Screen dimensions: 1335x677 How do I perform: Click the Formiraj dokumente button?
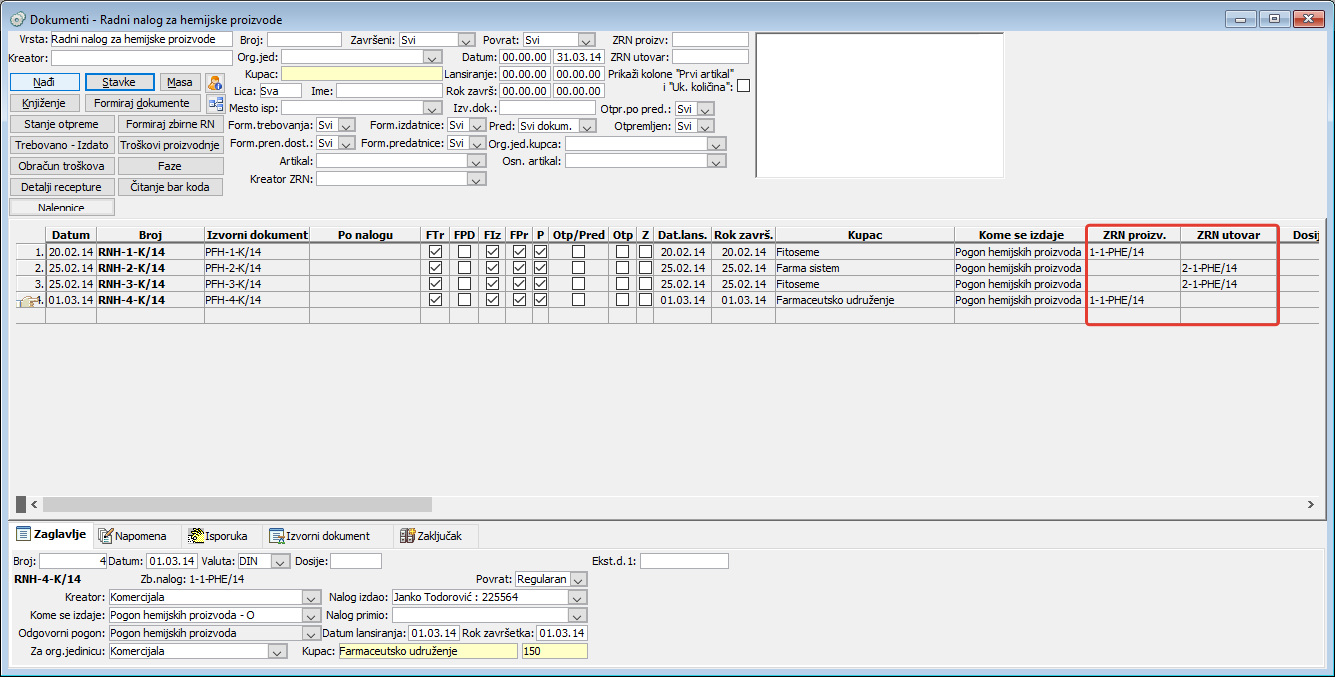[x=143, y=103]
